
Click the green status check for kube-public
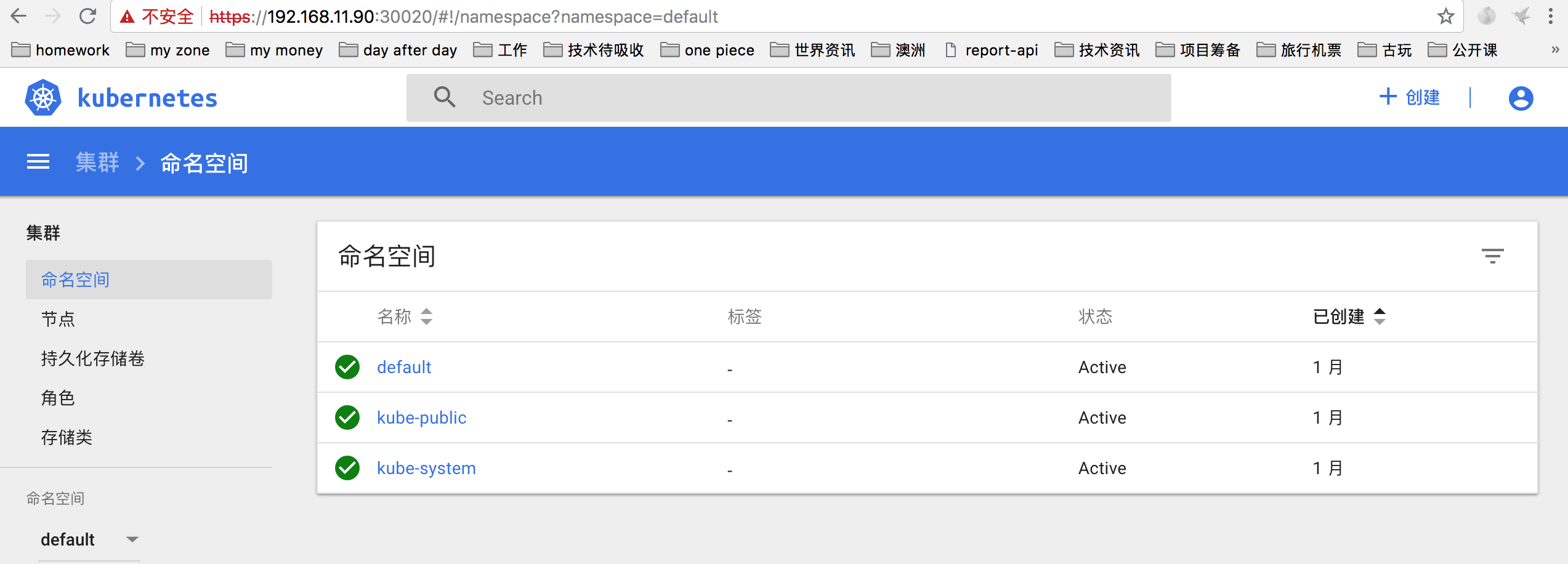coord(347,417)
